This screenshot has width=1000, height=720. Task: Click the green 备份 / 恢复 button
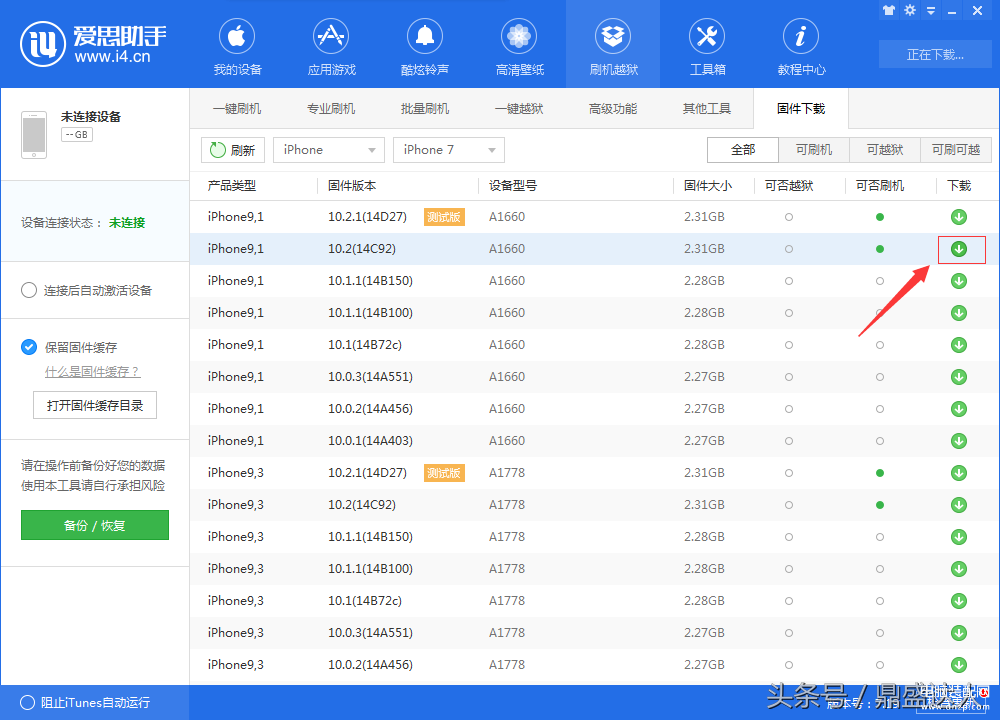pos(95,525)
